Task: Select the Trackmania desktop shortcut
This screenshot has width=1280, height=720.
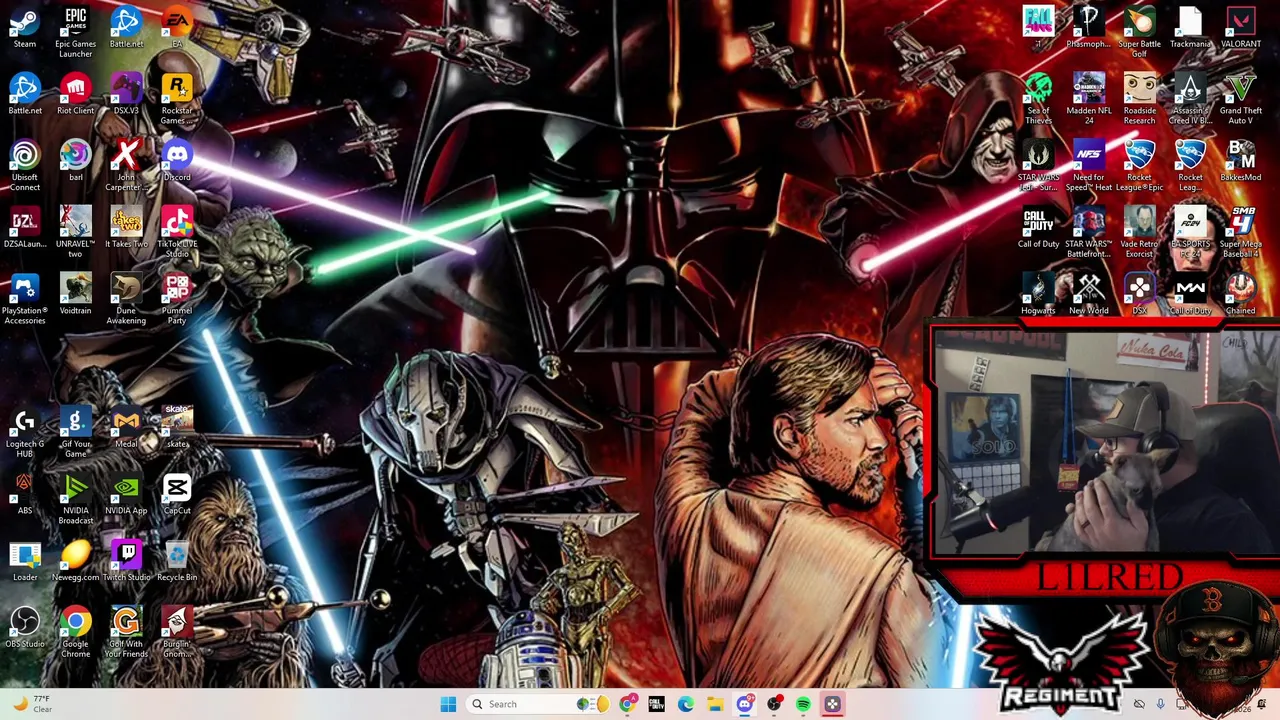Action: point(1190,28)
